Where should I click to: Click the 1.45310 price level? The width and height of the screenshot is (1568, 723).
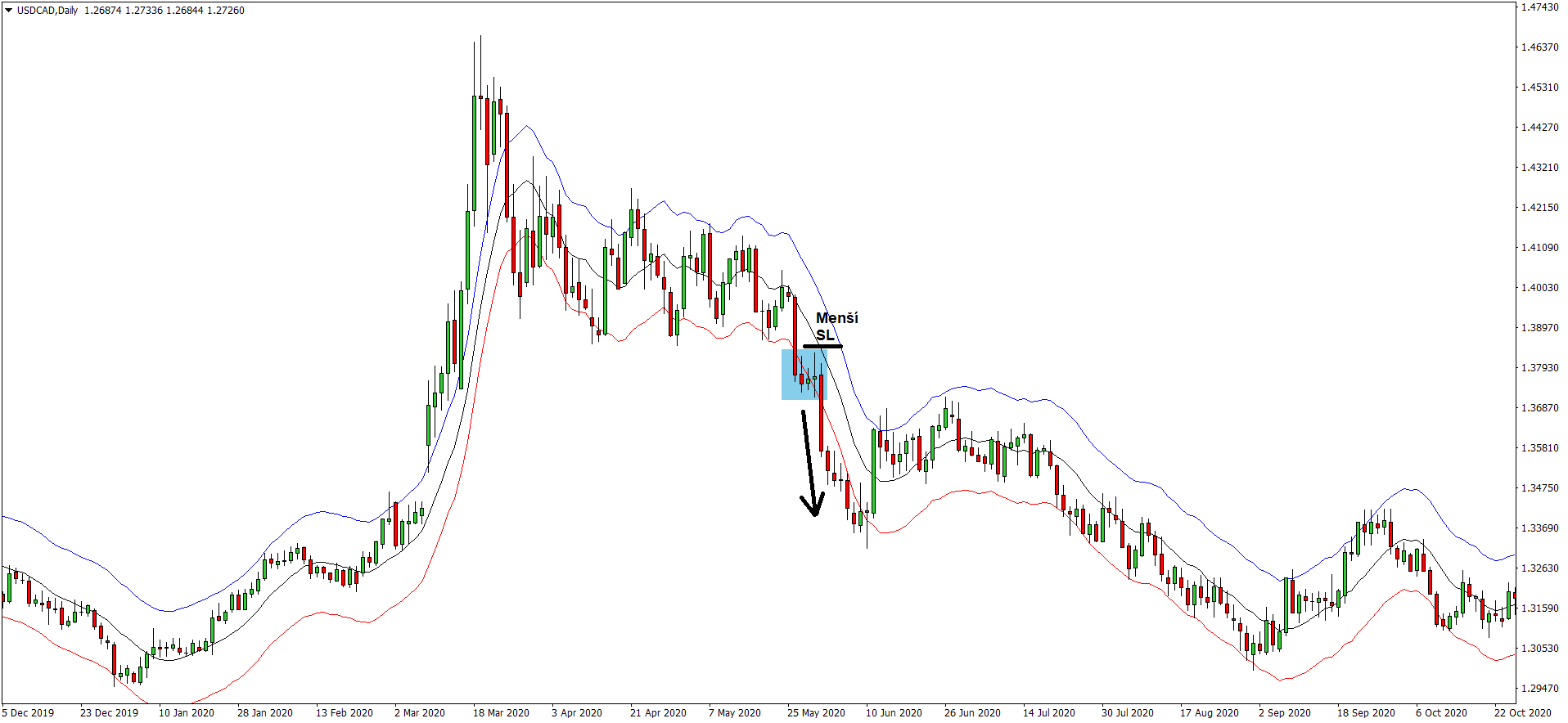pyautogui.click(x=1539, y=88)
